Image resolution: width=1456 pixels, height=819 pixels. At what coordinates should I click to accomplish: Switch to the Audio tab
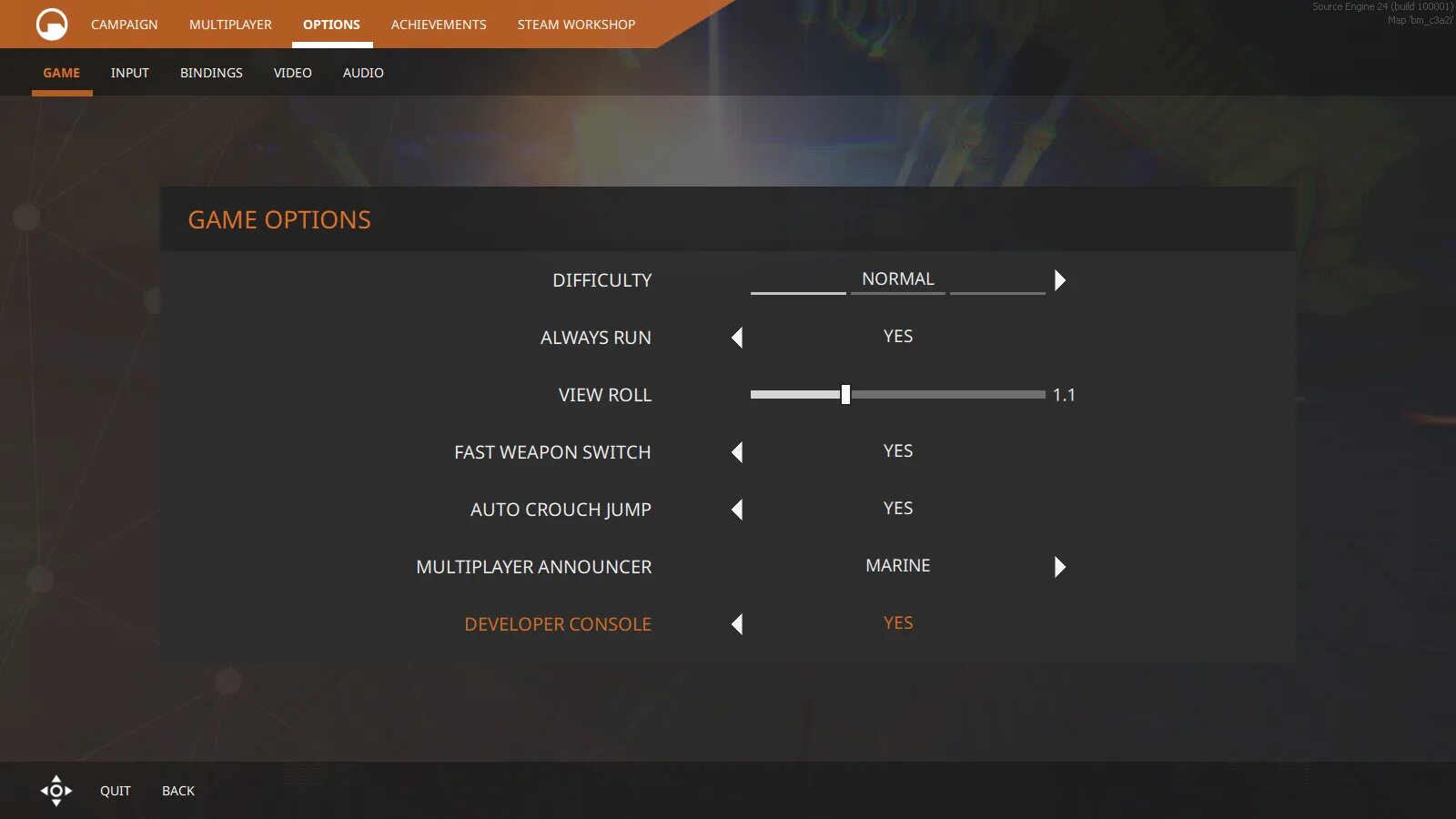[363, 73]
